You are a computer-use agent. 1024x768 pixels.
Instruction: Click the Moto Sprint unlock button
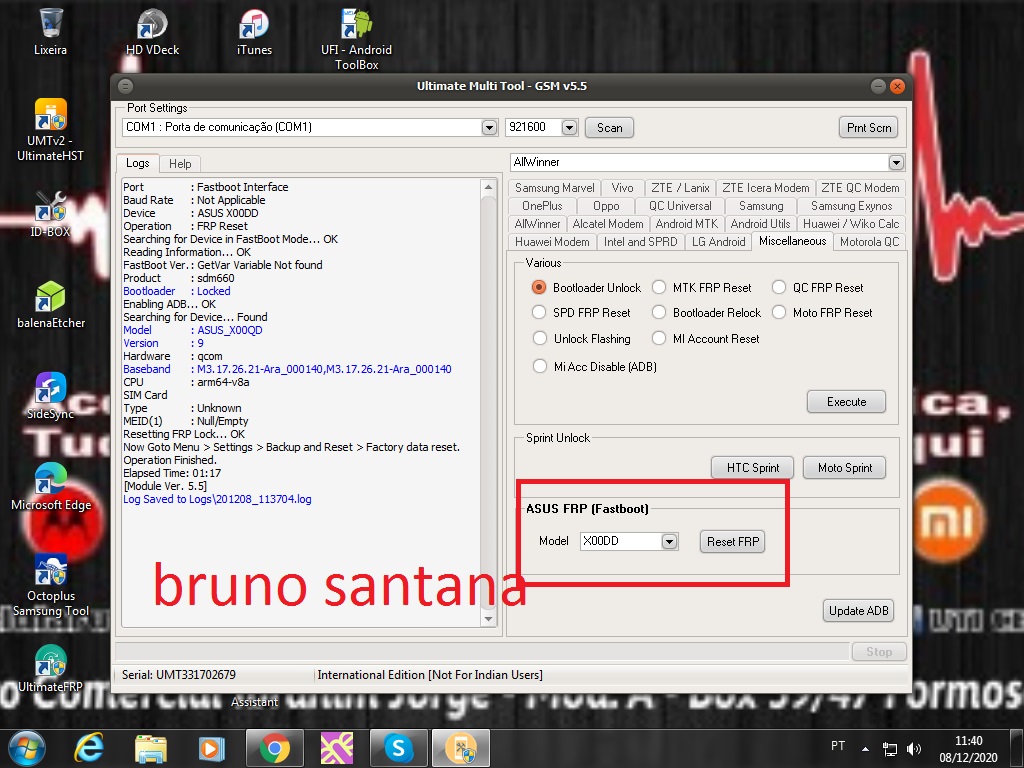pos(844,468)
